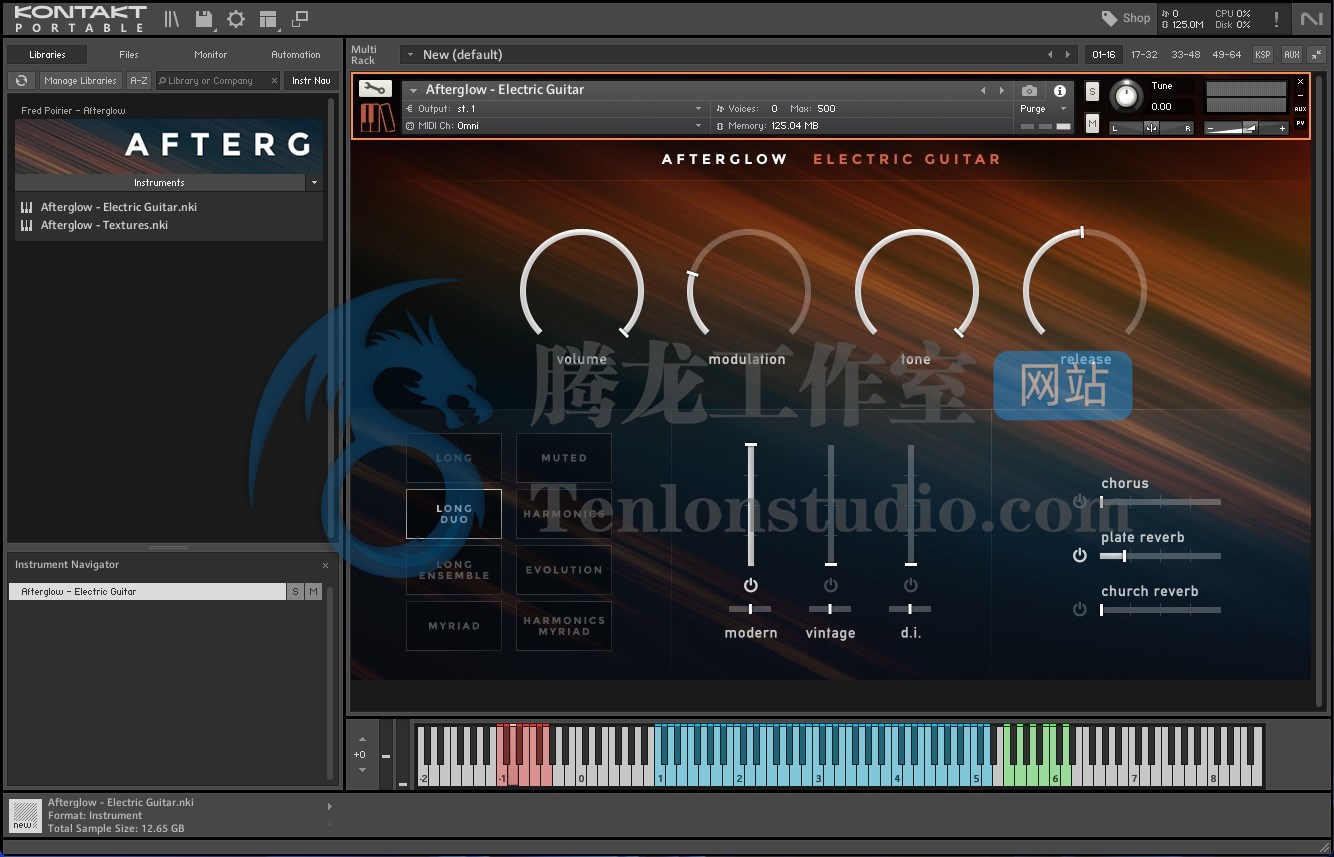This screenshot has width=1334, height=857.
Task: Mute the Afterglow instrument in rack header
Action: [x=1092, y=124]
